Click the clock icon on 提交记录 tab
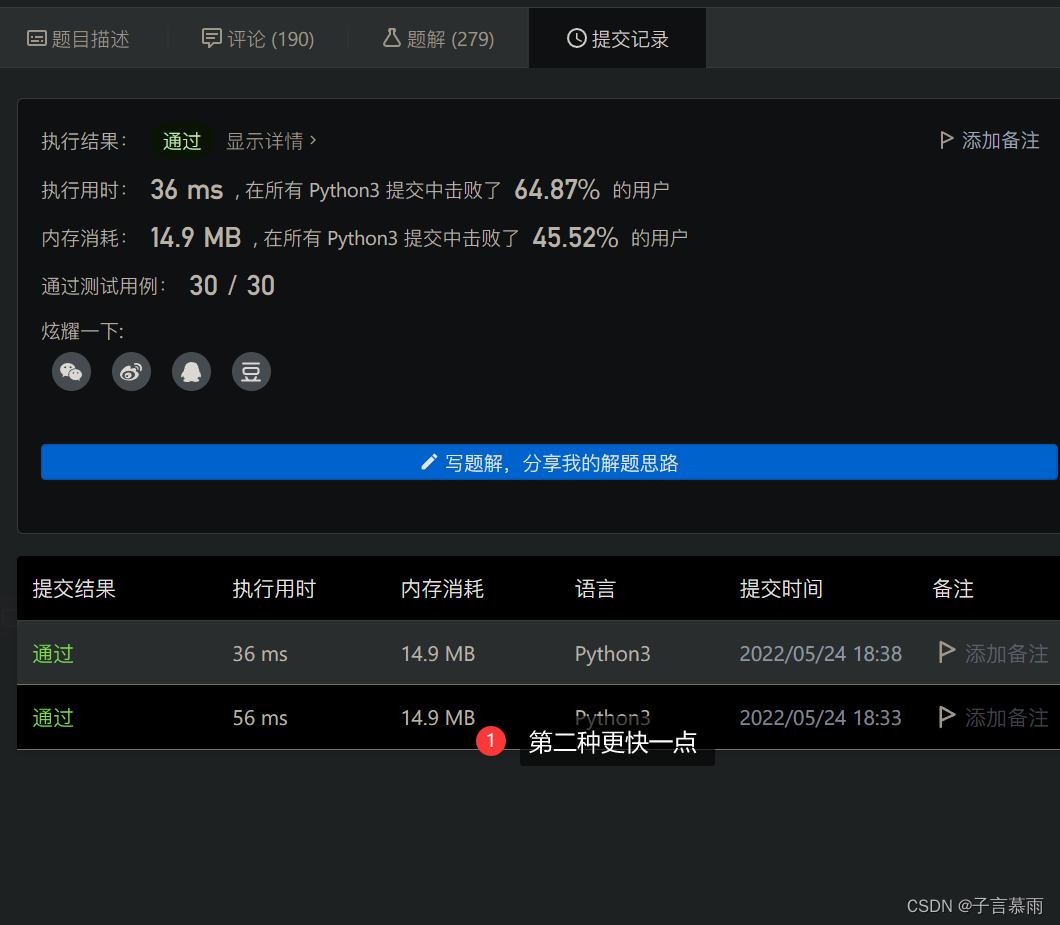 point(577,38)
